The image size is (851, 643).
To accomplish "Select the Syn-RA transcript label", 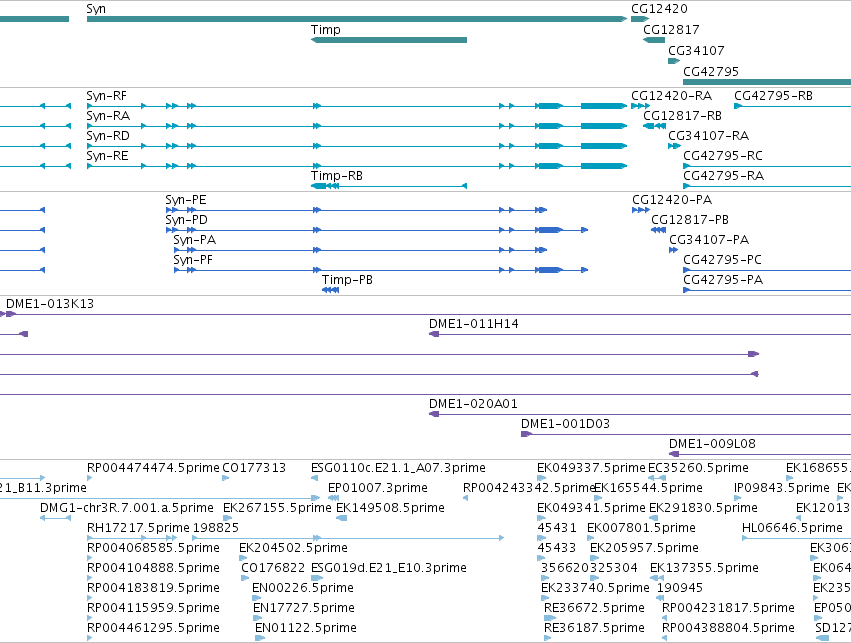I will point(108,116).
